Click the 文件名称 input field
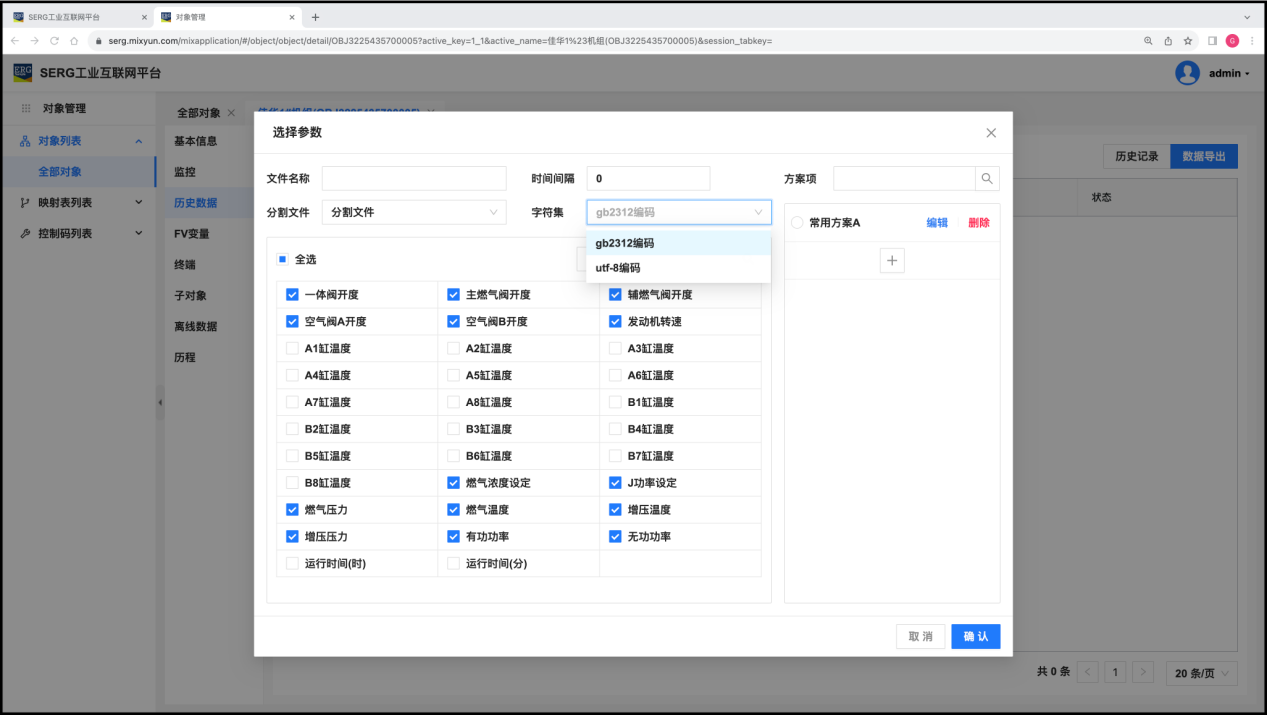This screenshot has height=715, width=1267. (414, 178)
